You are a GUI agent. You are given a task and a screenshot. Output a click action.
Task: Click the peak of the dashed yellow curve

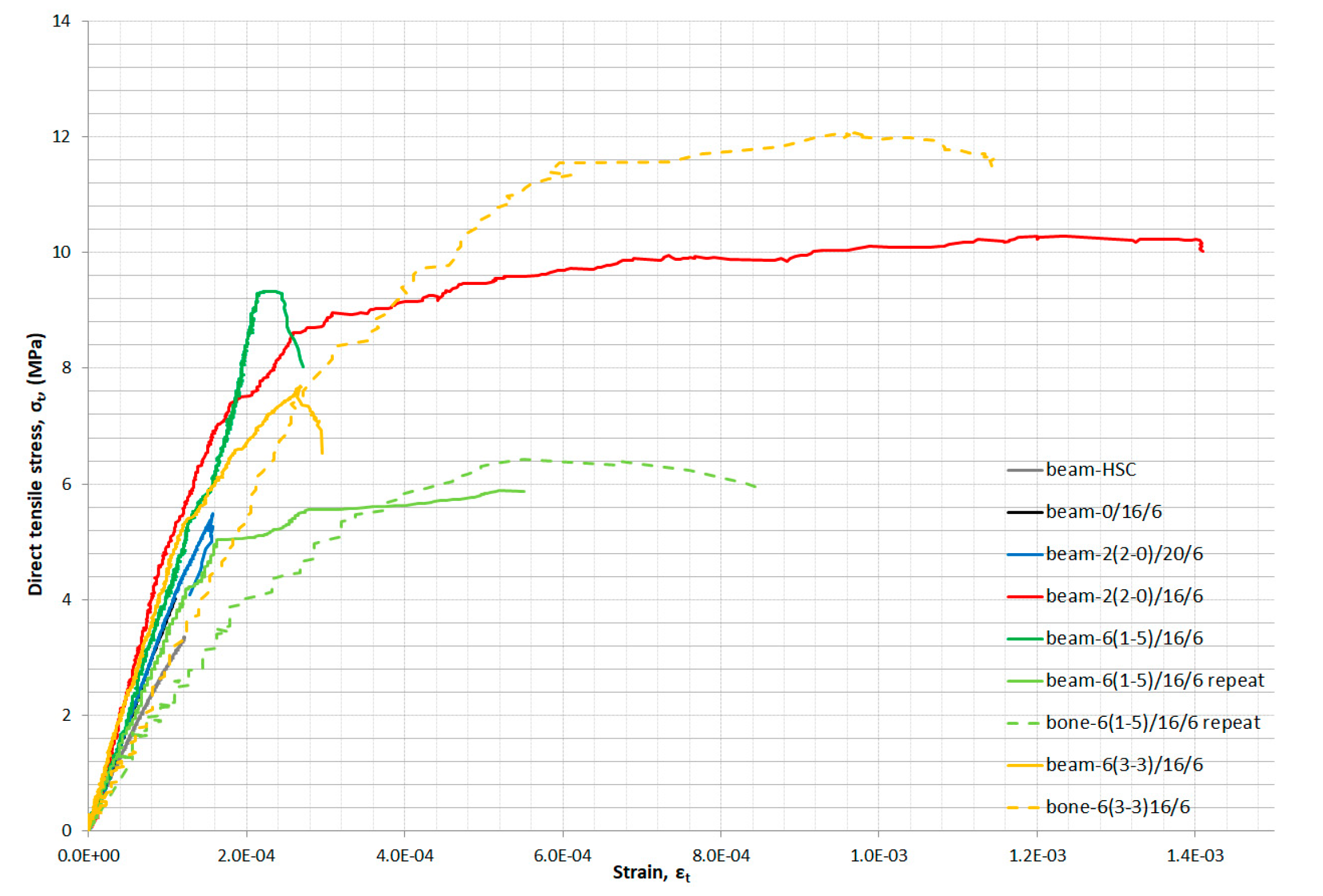click(x=854, y=133)
